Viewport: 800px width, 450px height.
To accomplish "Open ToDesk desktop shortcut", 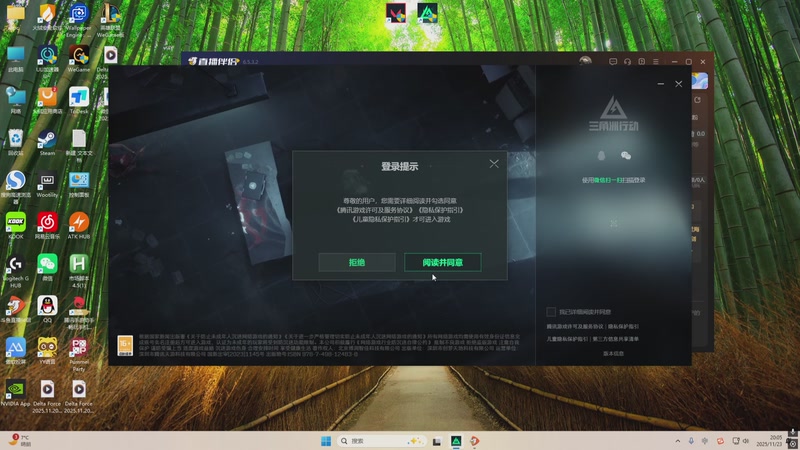I will pyautogui.click(x=79, y=101).
